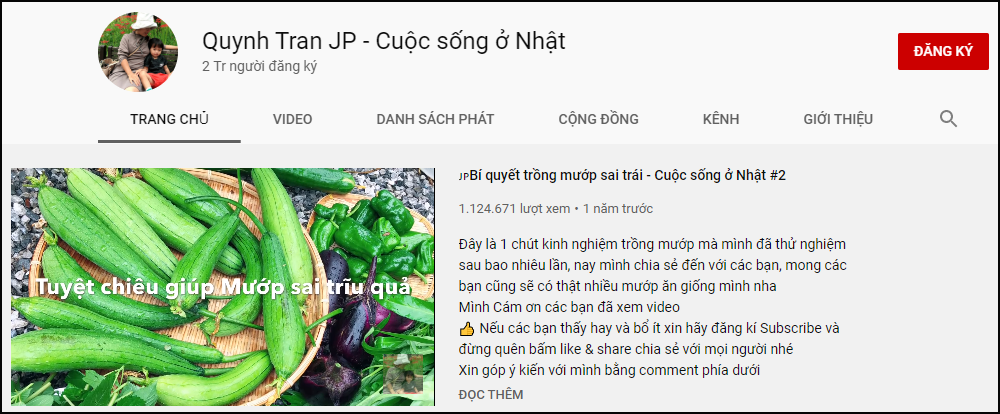Click the description line starting Đây là 1 chút
The width and height of the screenshot is (1000, 414).
(652, 244)
